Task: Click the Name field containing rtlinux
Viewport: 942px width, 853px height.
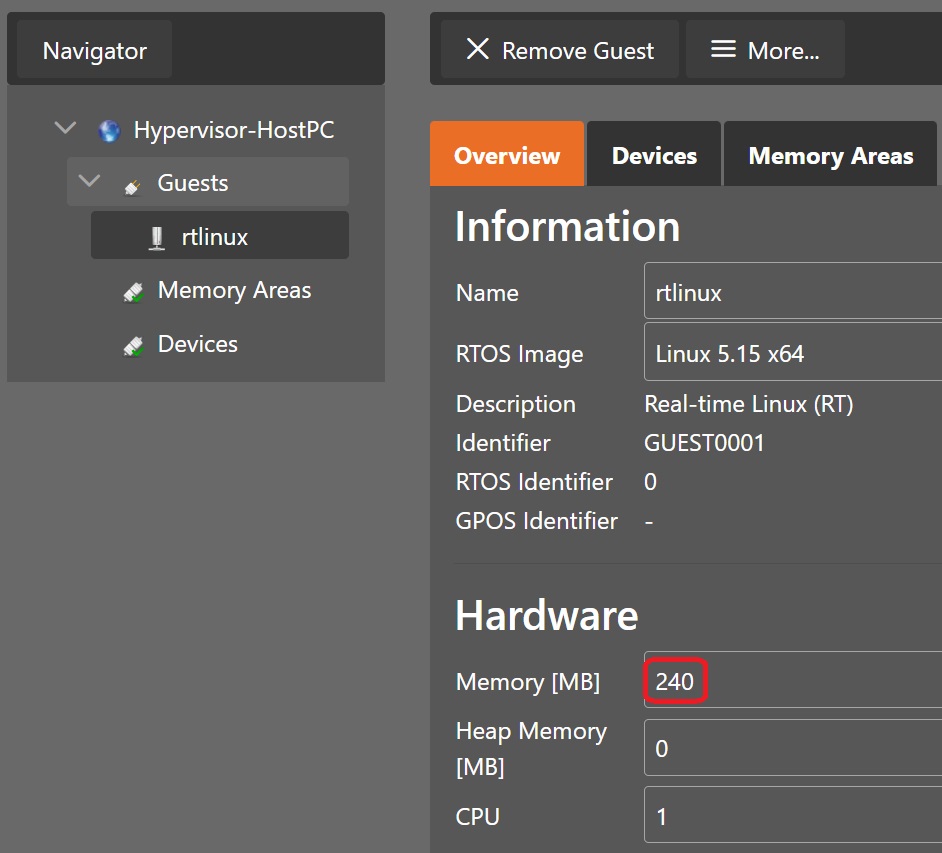Action: coord(790,291)
